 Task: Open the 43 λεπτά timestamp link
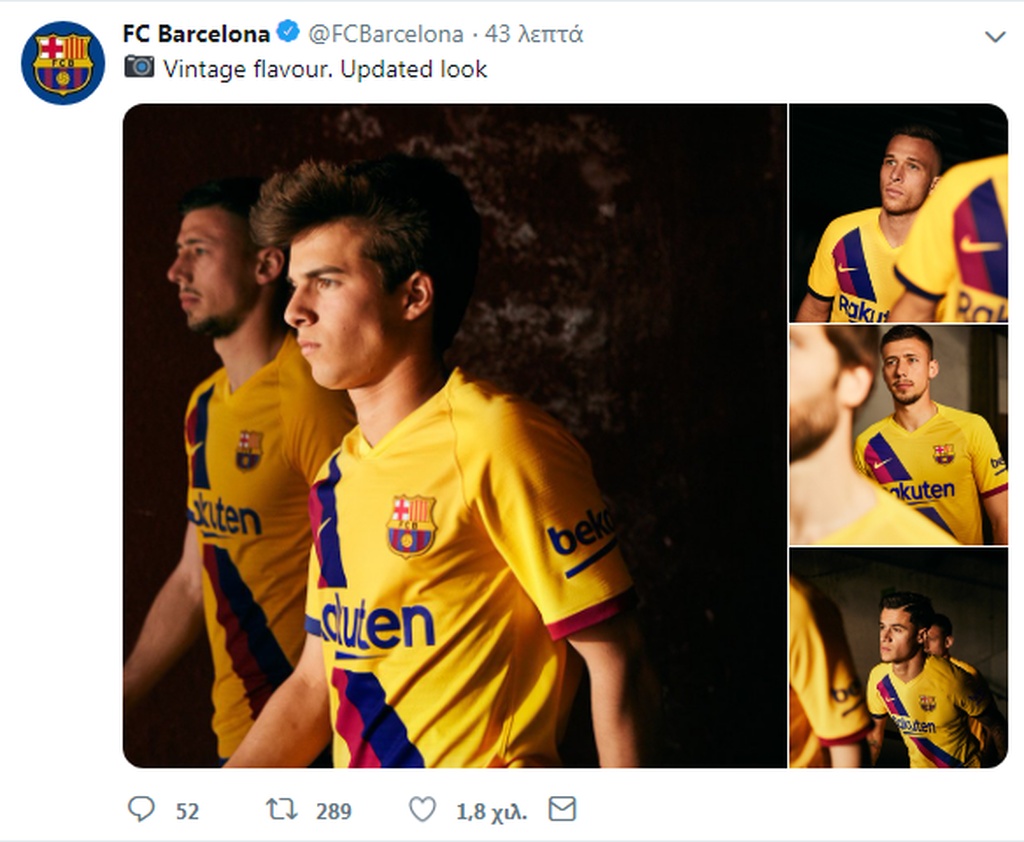534,34
